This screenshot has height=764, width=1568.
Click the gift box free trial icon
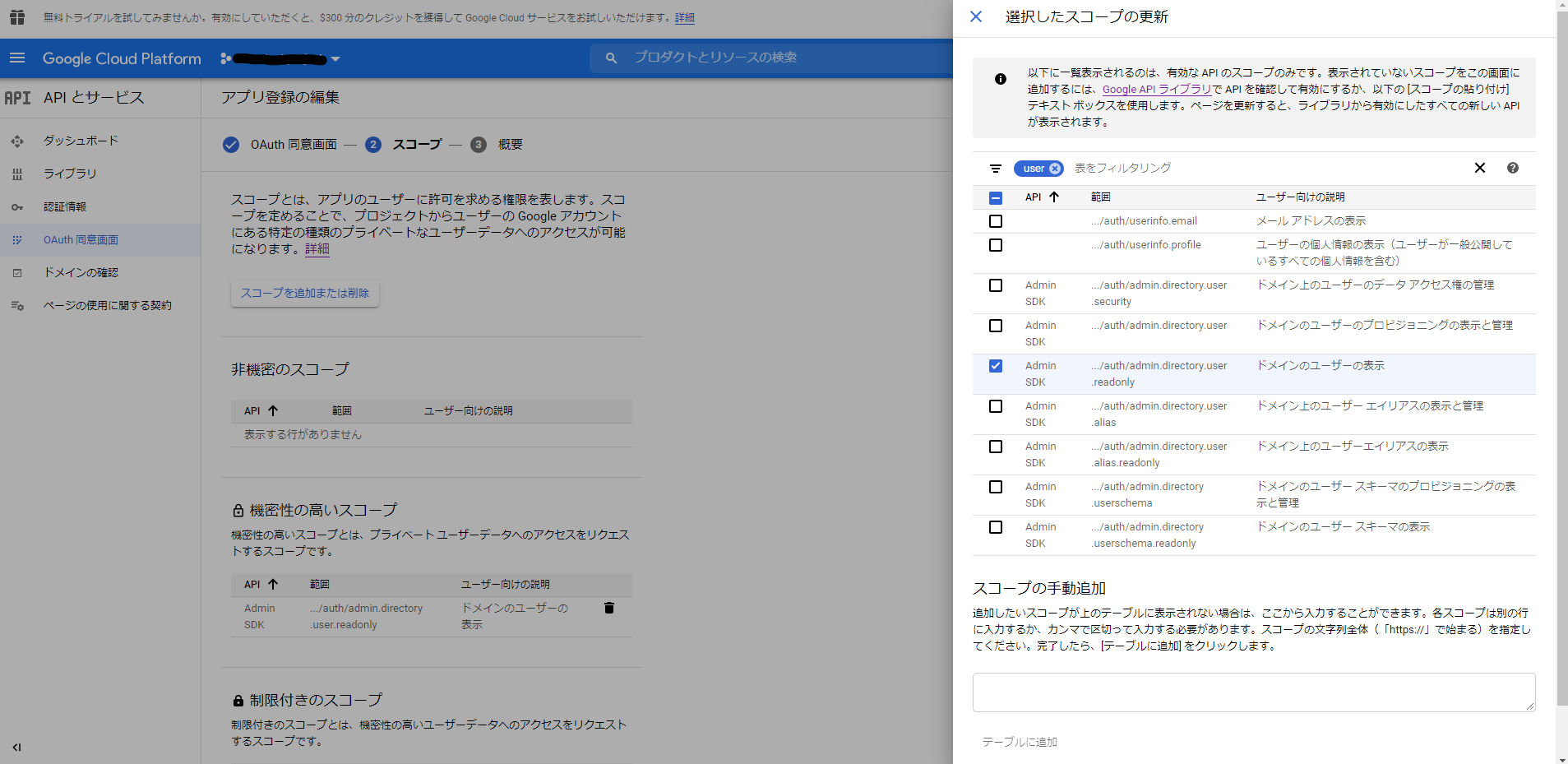click(17, 17)
